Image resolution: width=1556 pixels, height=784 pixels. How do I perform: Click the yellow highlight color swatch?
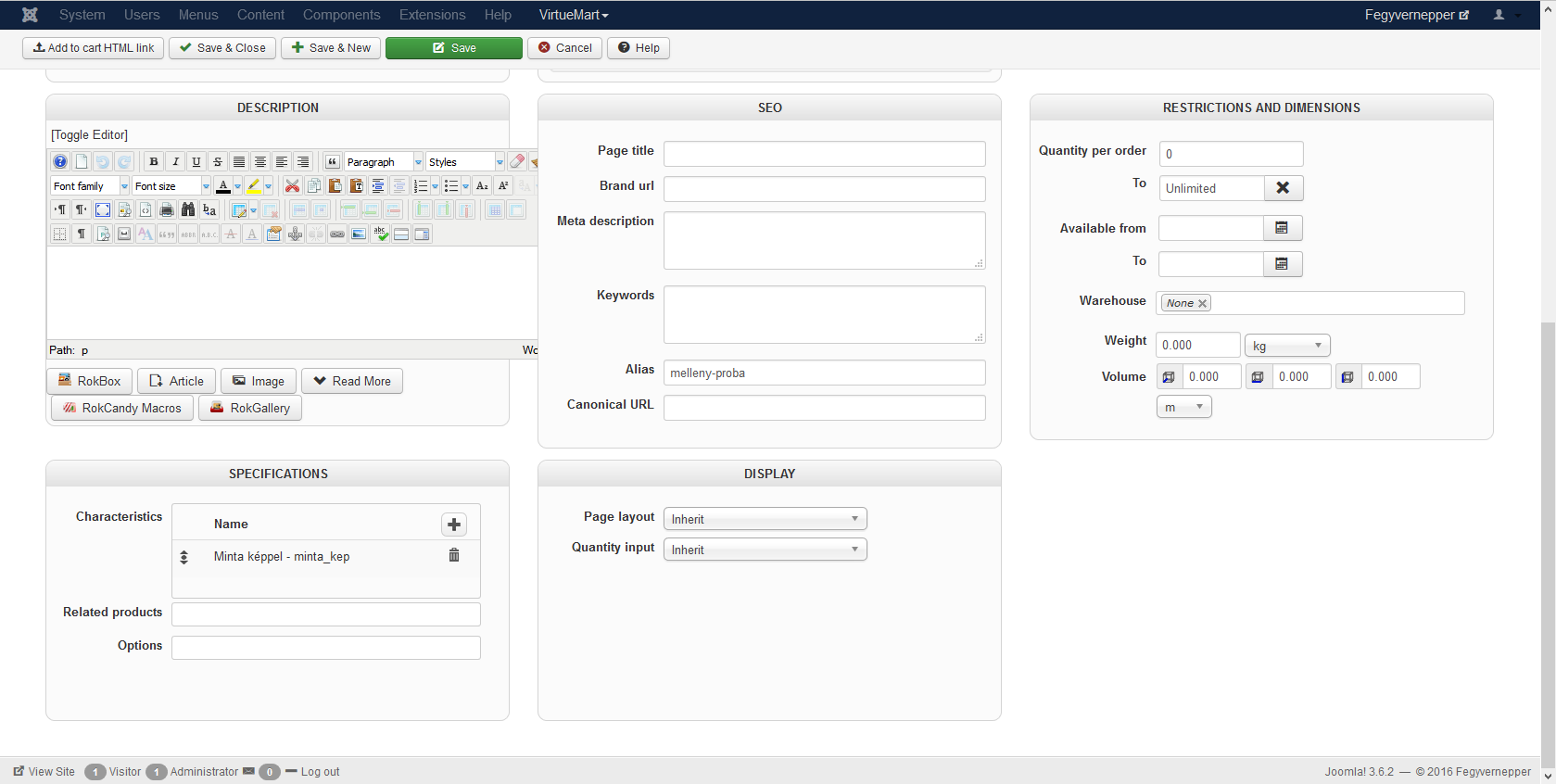(x=253, y=186)
